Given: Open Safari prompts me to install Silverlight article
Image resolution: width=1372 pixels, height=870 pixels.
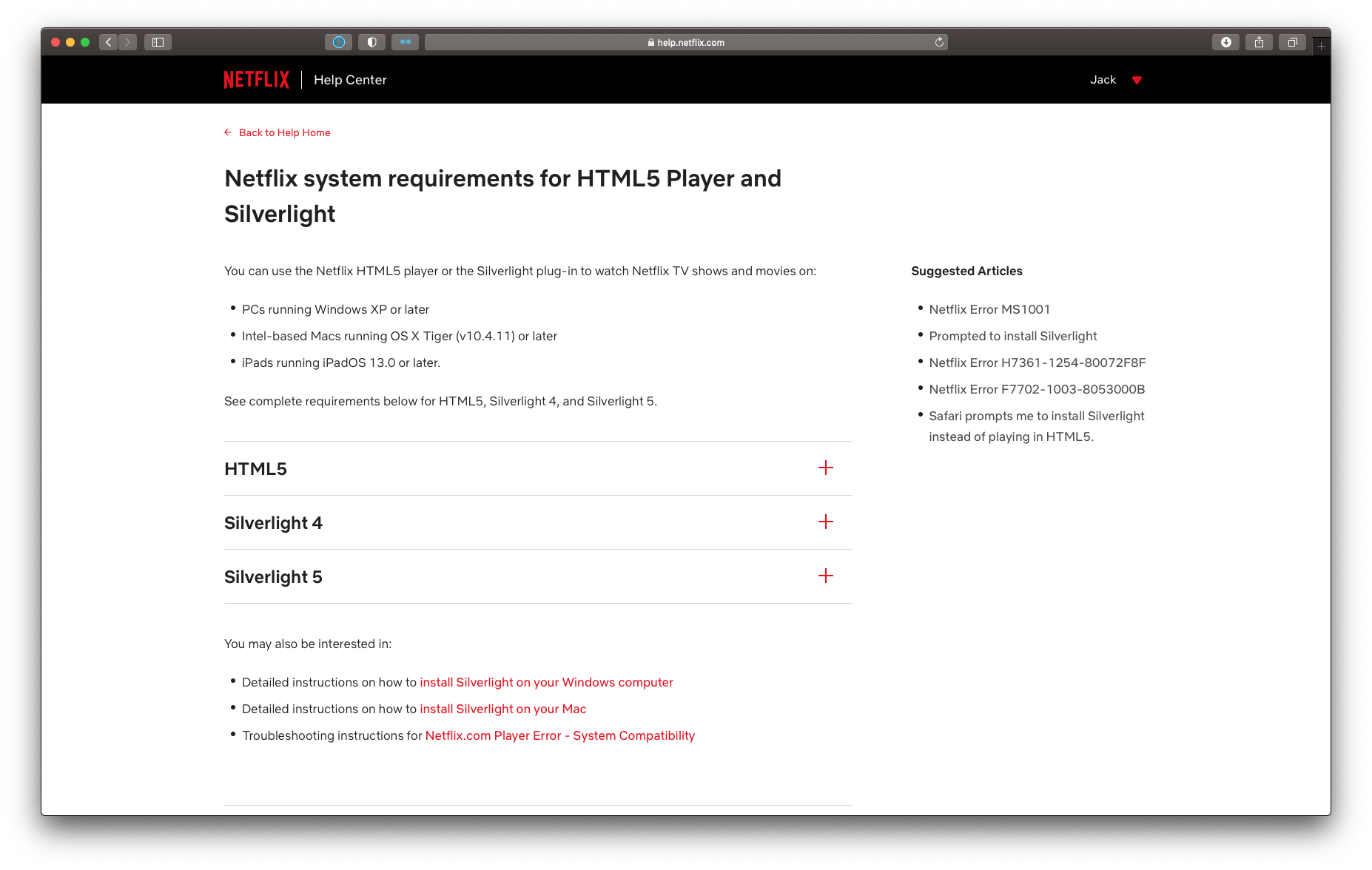Looking at the screenshot, I should click(x=1037, y=426).
